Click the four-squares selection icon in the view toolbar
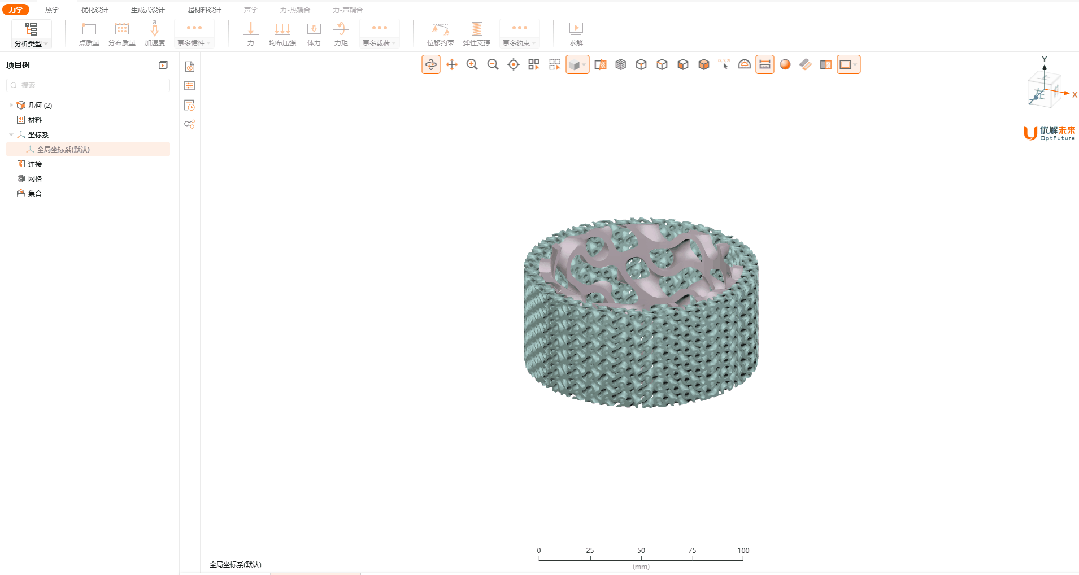This screenshot has width=1079, height=575. (x=534, y=65)
